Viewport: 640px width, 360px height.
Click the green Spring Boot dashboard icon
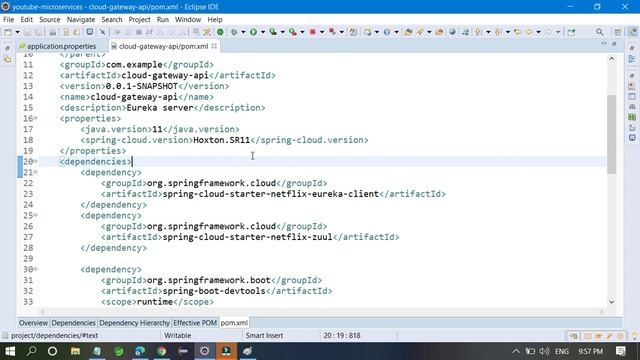pyautogui.click(x=220, y=32)
